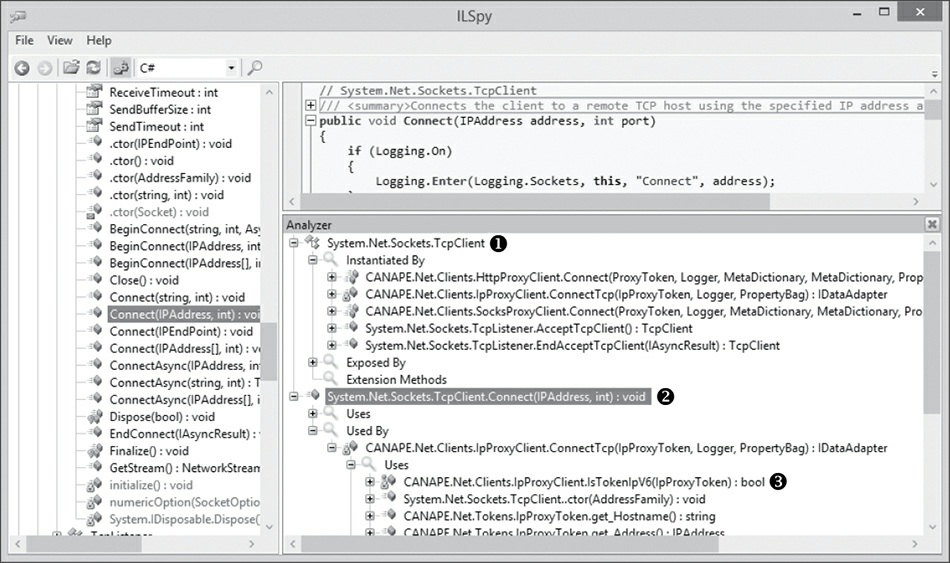Select numericOption(SocketOption...) method
Screen dimensions: 950x563
click(x=185, y=502)
